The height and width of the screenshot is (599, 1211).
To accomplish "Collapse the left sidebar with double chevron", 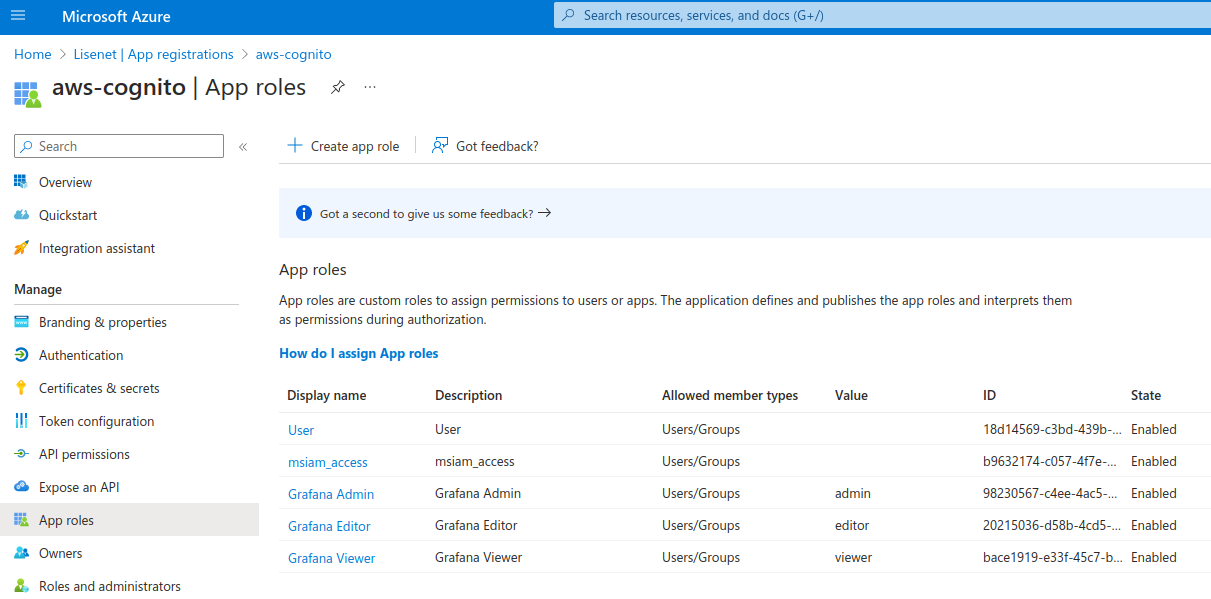I will [x=243, y=147].
